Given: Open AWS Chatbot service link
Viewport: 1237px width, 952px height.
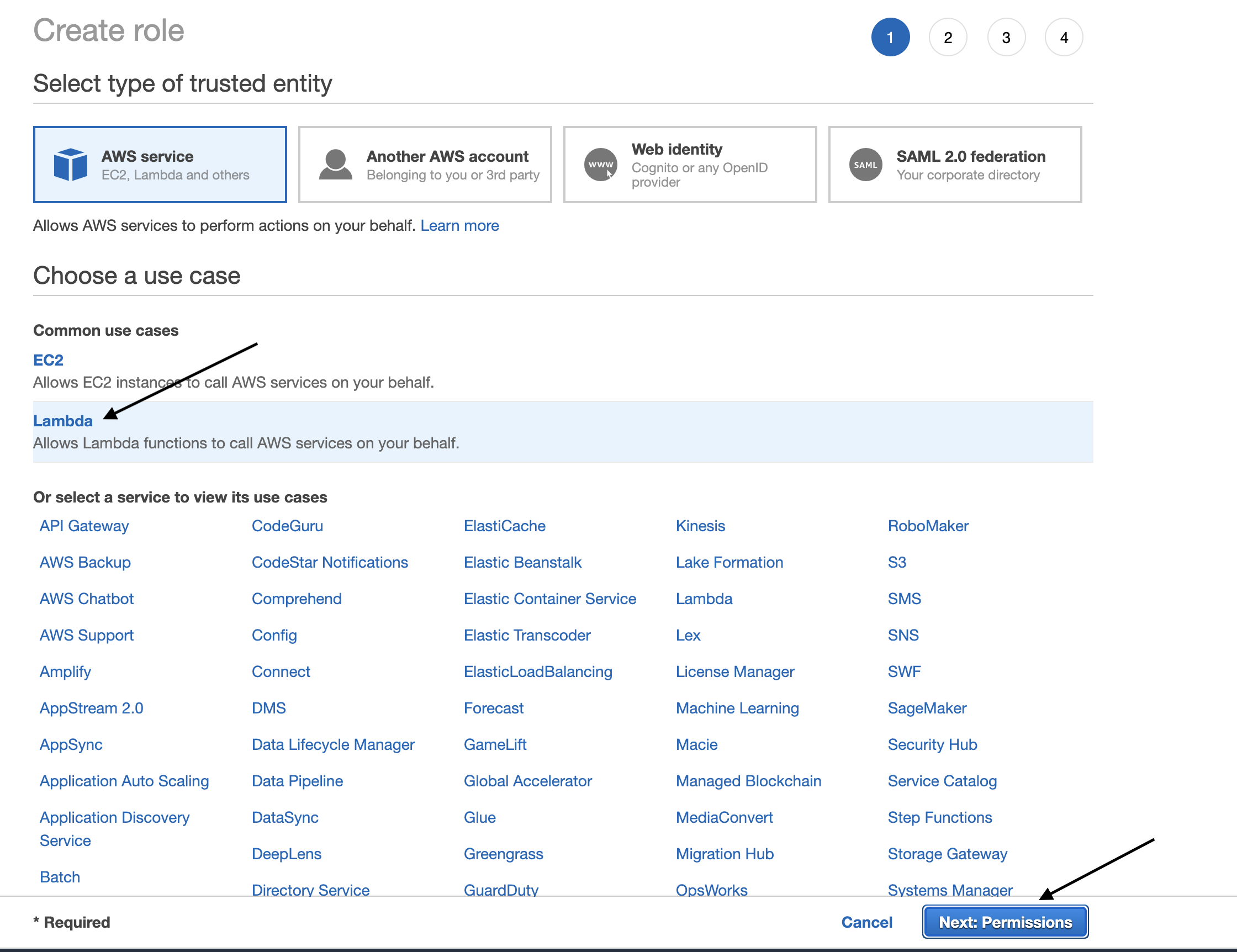Looking at the screenshot, I should 87,599.
